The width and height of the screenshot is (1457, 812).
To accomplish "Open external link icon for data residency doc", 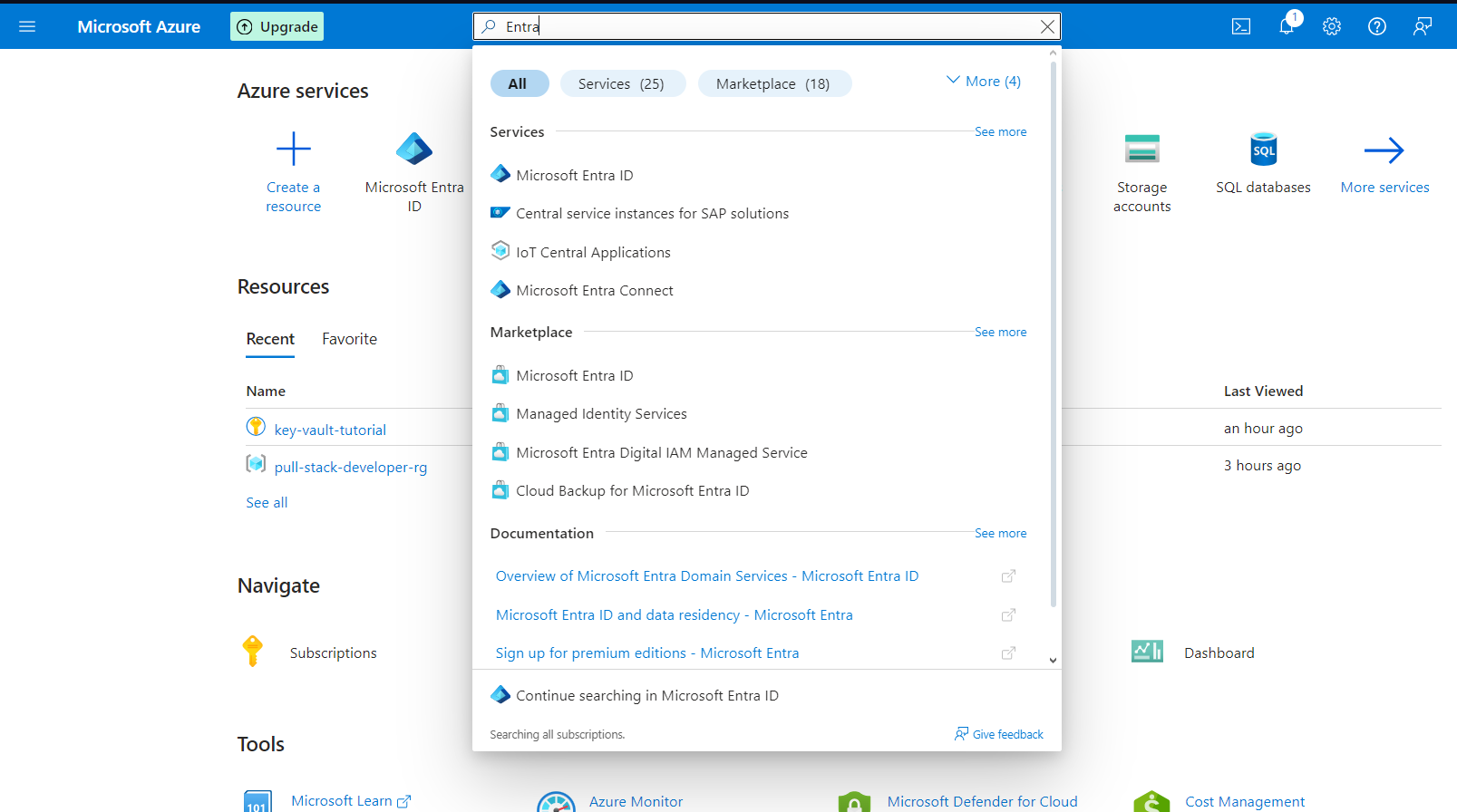I will [x=1008, y=615].
